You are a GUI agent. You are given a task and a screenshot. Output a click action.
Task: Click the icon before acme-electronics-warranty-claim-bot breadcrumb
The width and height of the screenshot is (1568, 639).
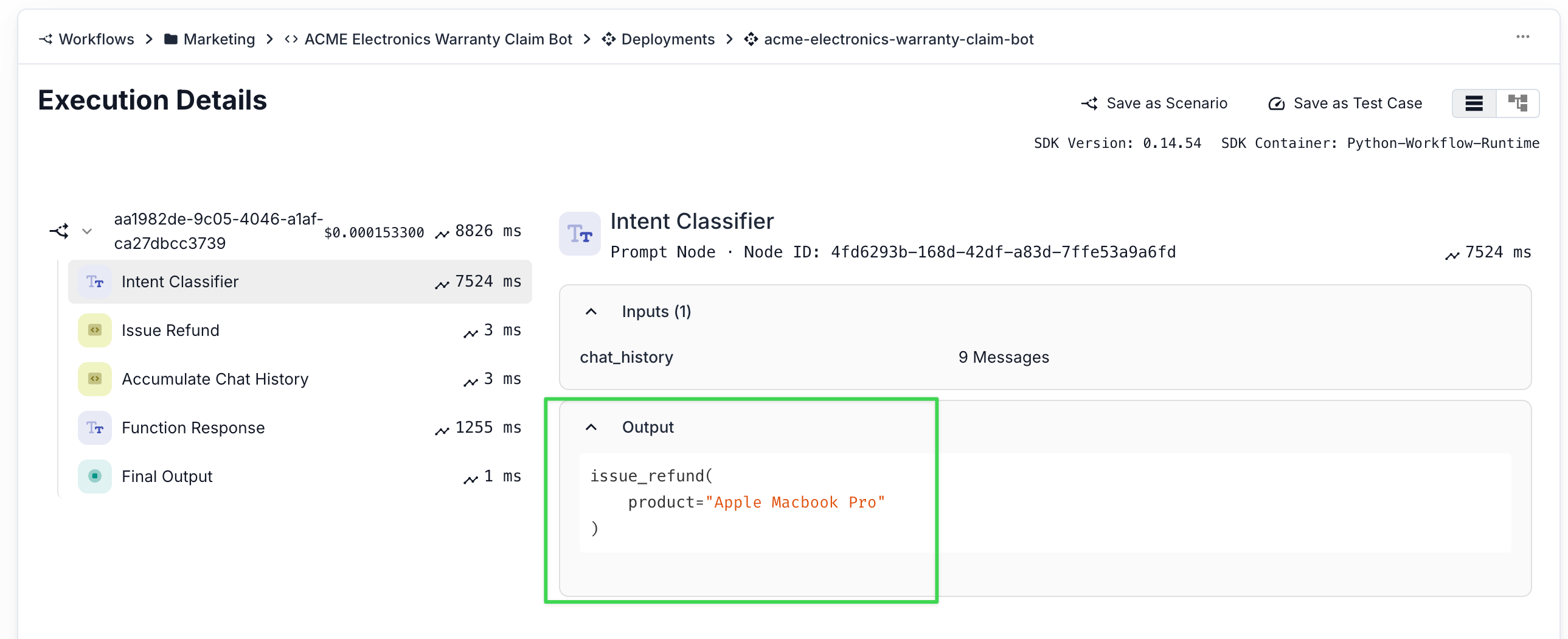click(x=751, y=39)
